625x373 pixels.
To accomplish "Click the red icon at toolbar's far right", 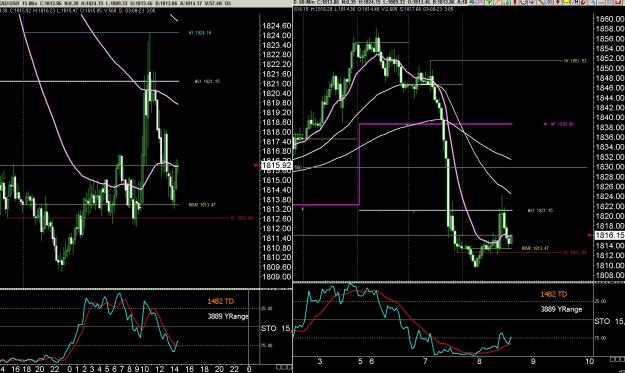I will pyautogui.click(x=617, y=2).
